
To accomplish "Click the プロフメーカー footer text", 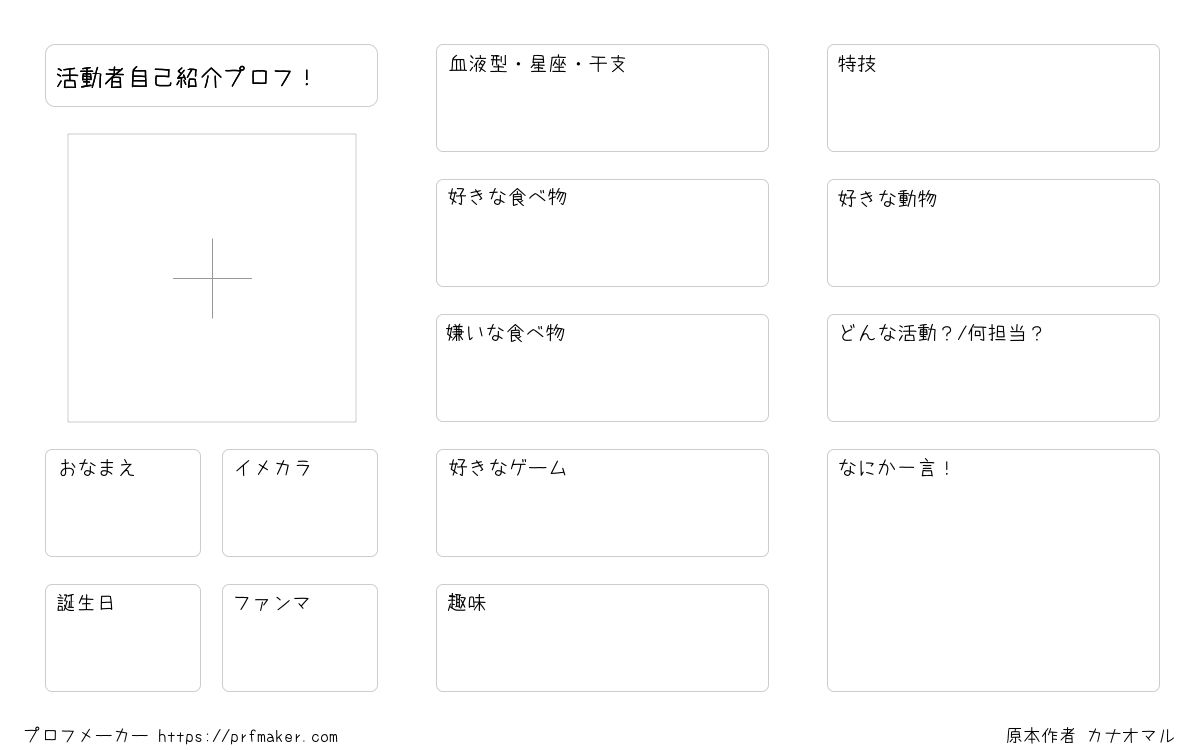I will coord(86,736).
